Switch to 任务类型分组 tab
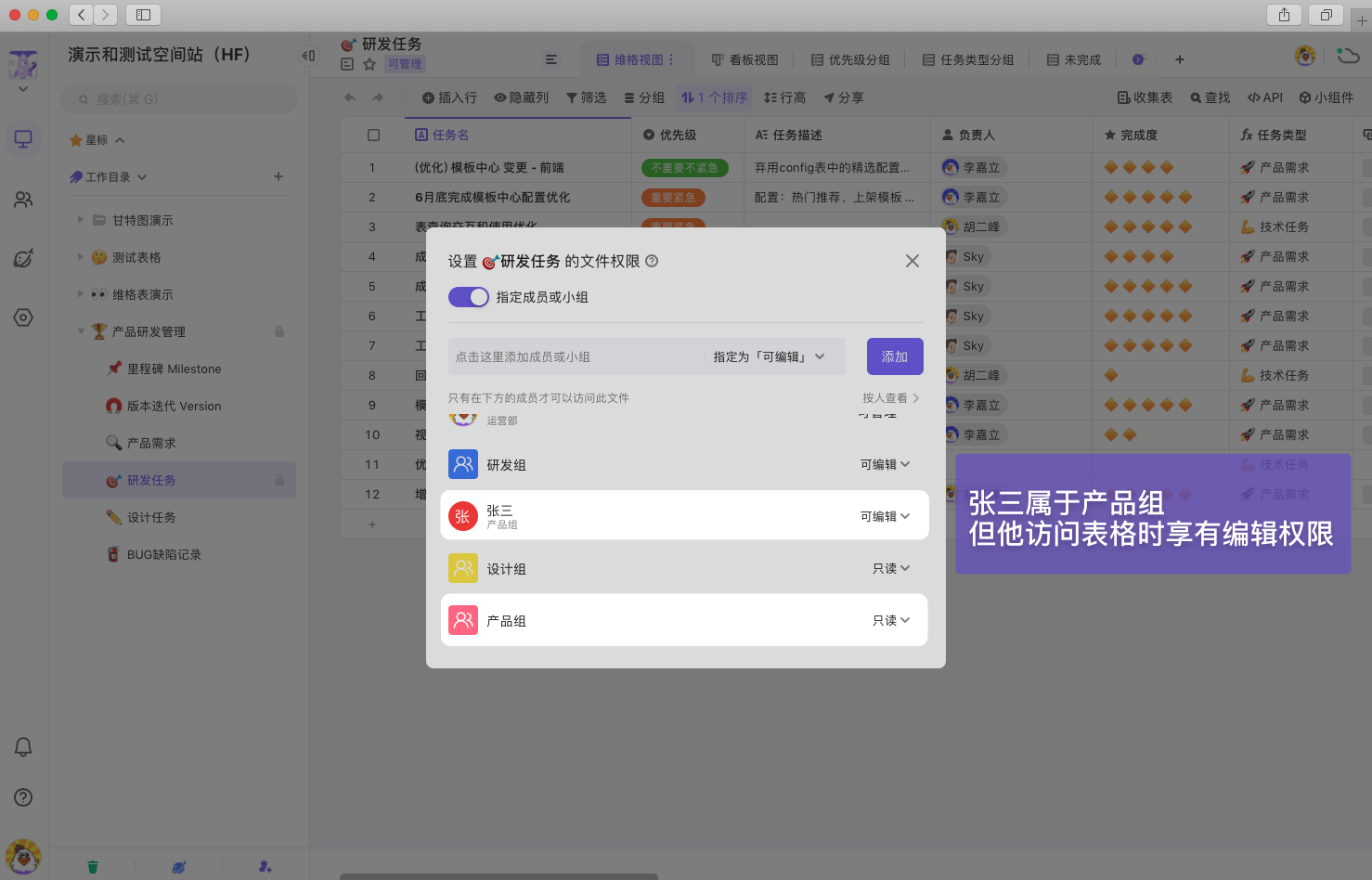Image resolution: width=1372 pixels, height=880 pixels. click(968, 59)
